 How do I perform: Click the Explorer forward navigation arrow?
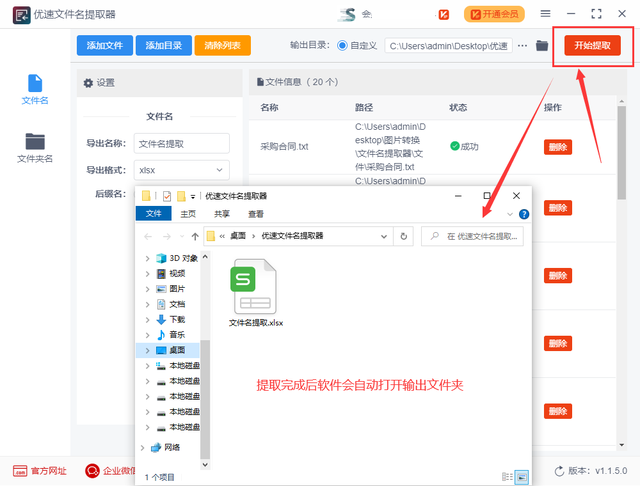[167, 236]
